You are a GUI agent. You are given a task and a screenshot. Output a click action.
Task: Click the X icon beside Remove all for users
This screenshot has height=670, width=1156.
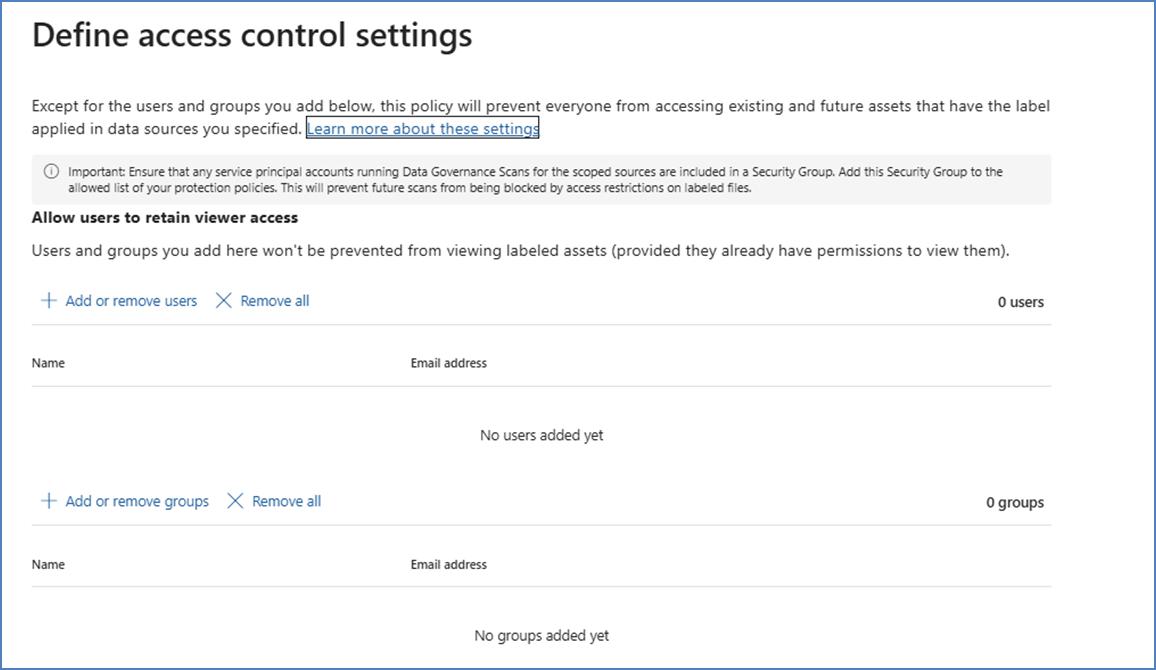(224, 301)
